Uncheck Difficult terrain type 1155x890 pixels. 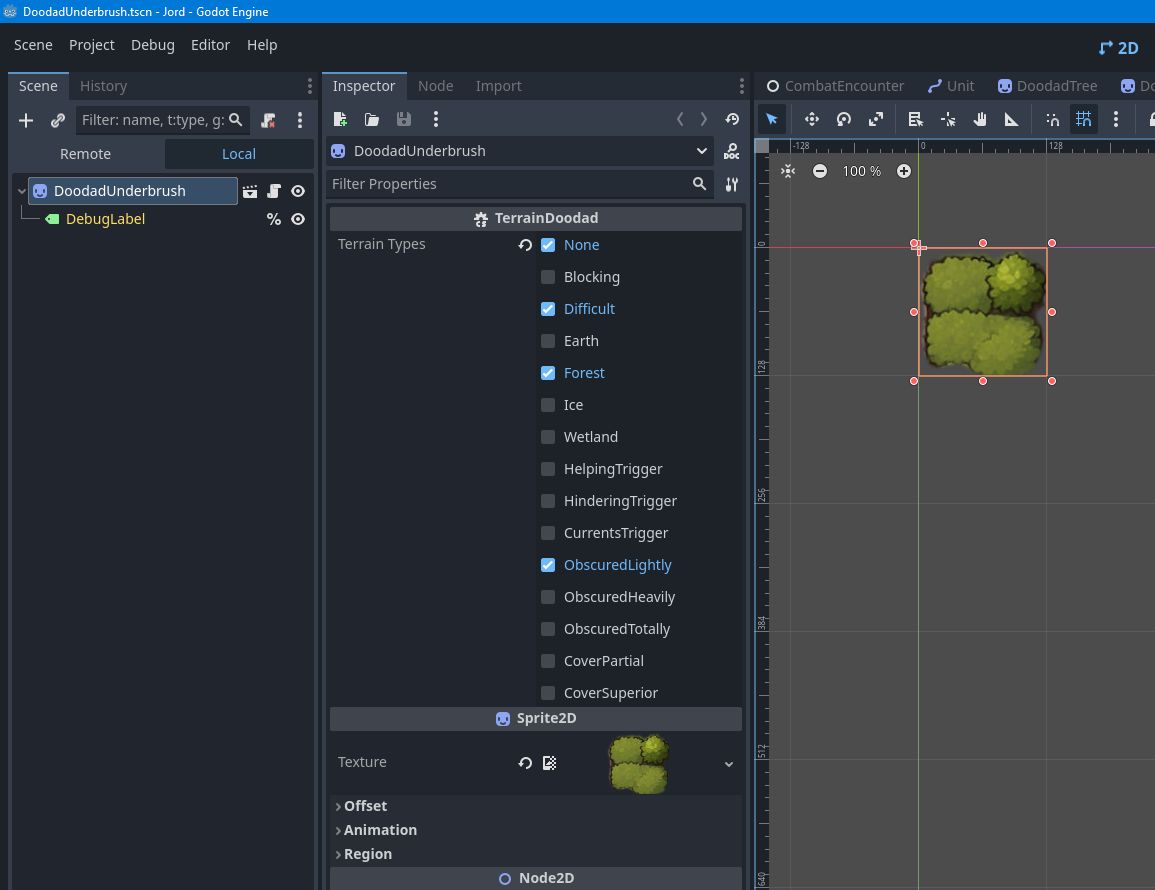tap(548, 309)
